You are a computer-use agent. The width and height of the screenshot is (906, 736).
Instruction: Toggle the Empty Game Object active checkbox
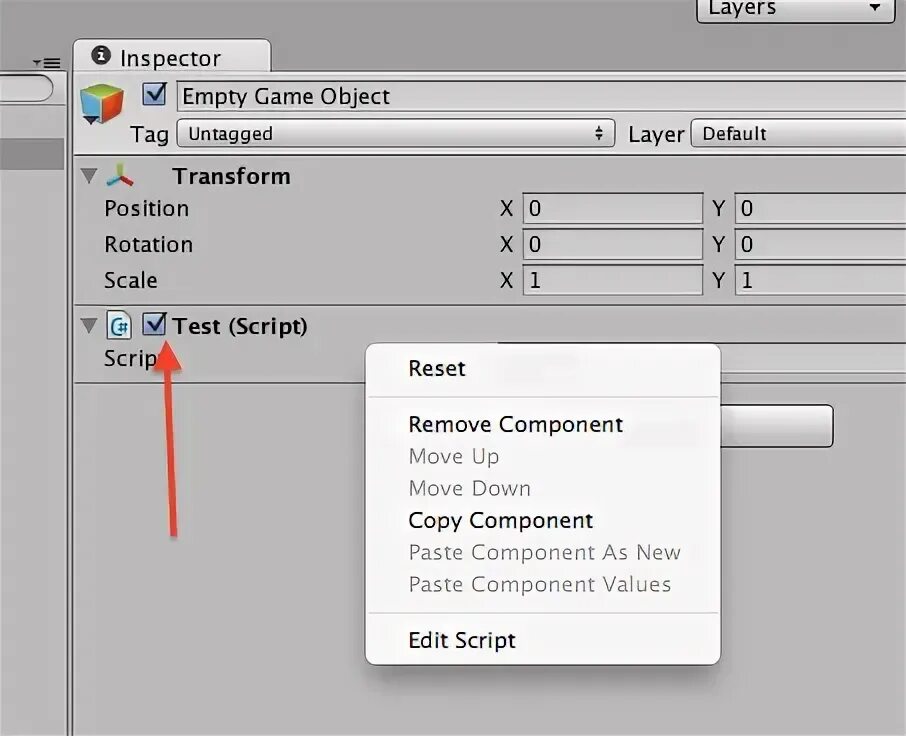tap(154, 94)
